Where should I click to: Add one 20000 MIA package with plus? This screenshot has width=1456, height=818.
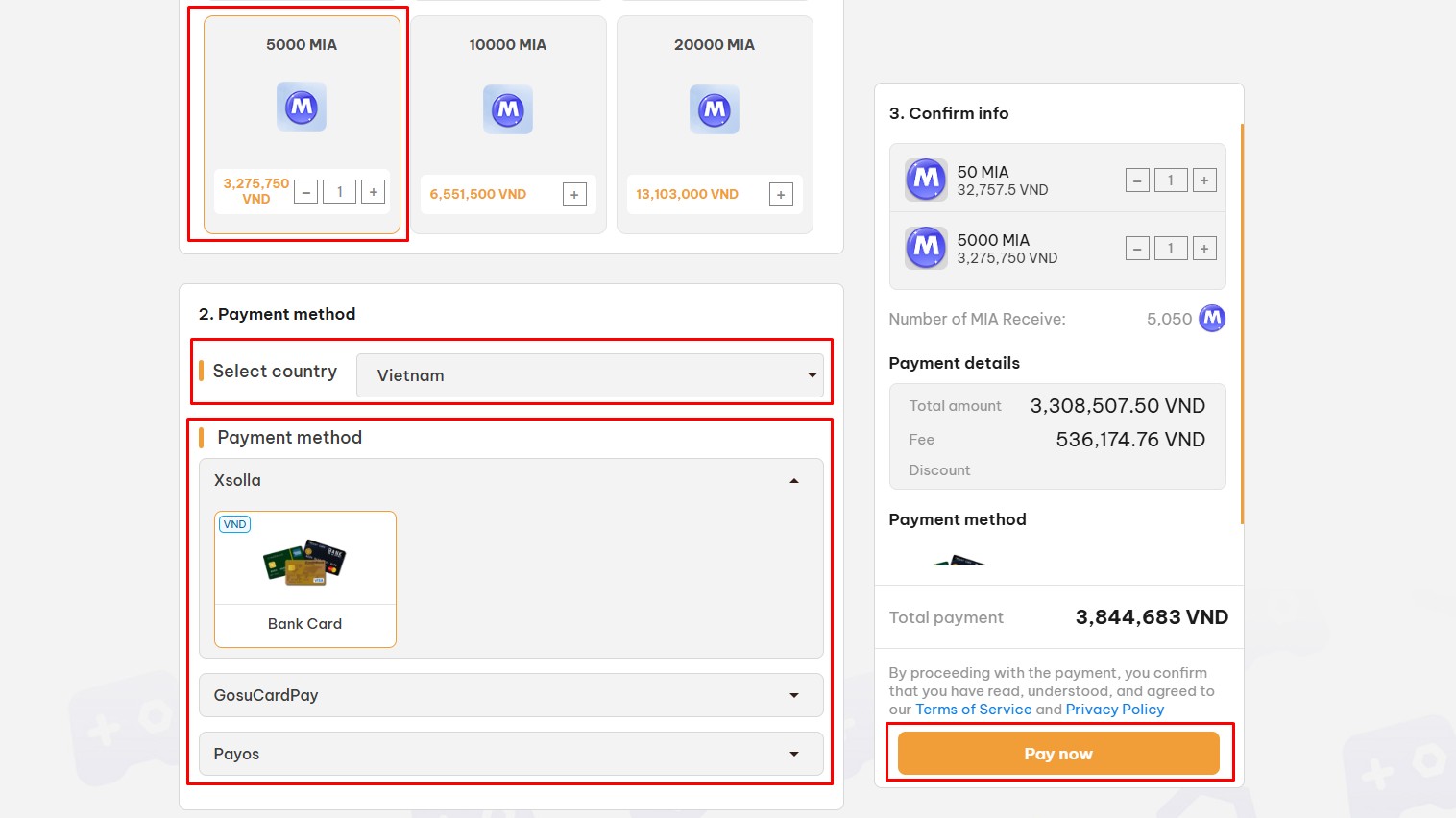tap(781, 195)
